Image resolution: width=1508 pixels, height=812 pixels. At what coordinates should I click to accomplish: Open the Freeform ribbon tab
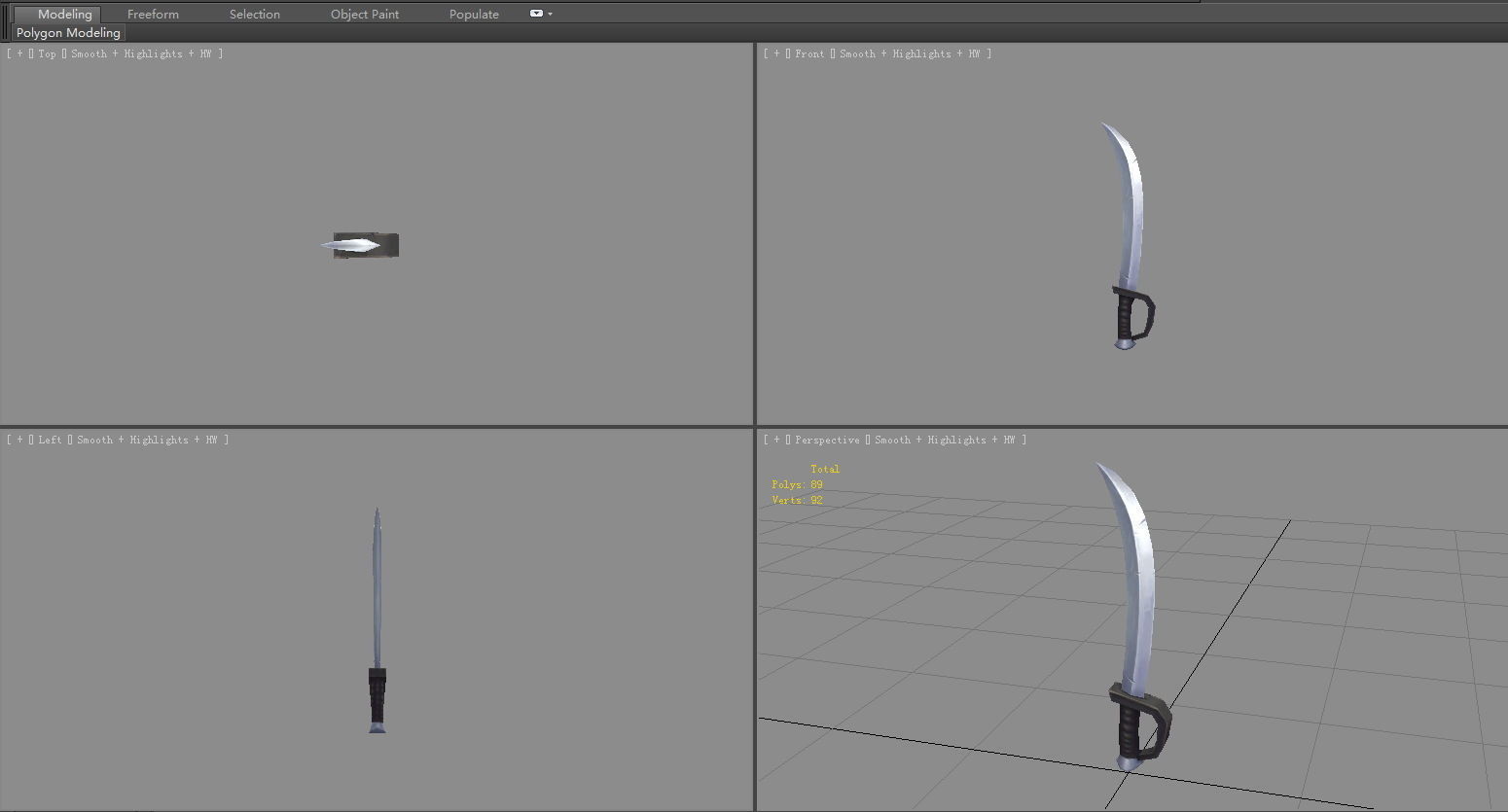tap(153, 14)
